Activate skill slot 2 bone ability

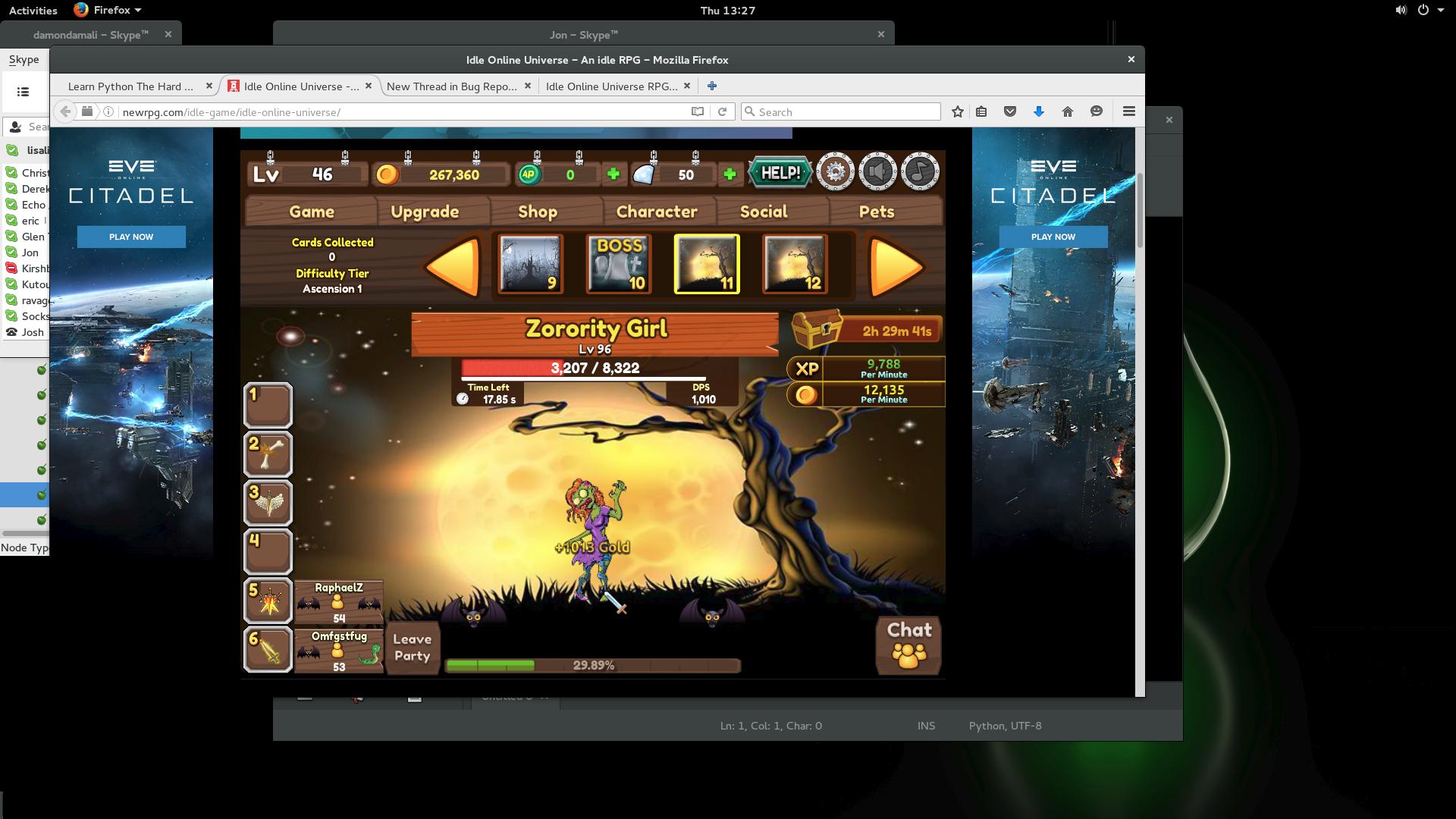[x=268, y=453]
